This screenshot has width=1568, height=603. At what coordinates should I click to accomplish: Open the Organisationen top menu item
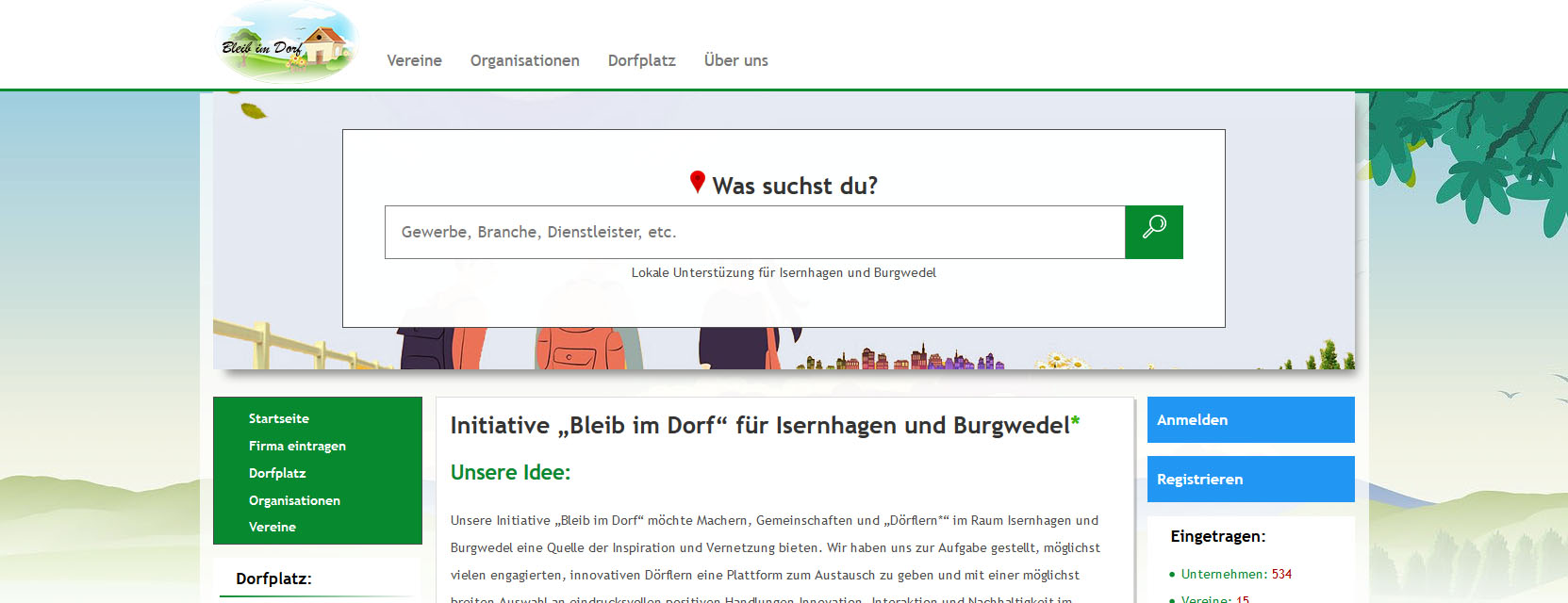click(525, 60)
